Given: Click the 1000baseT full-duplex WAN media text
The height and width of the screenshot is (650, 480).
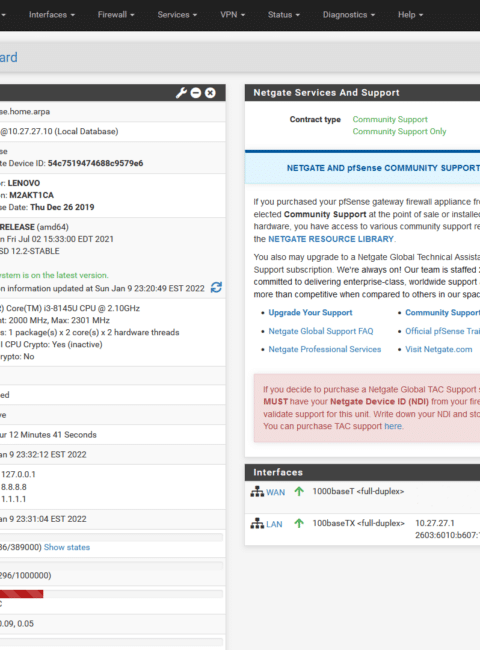Looking at the screenshot, I should point(358,491).
